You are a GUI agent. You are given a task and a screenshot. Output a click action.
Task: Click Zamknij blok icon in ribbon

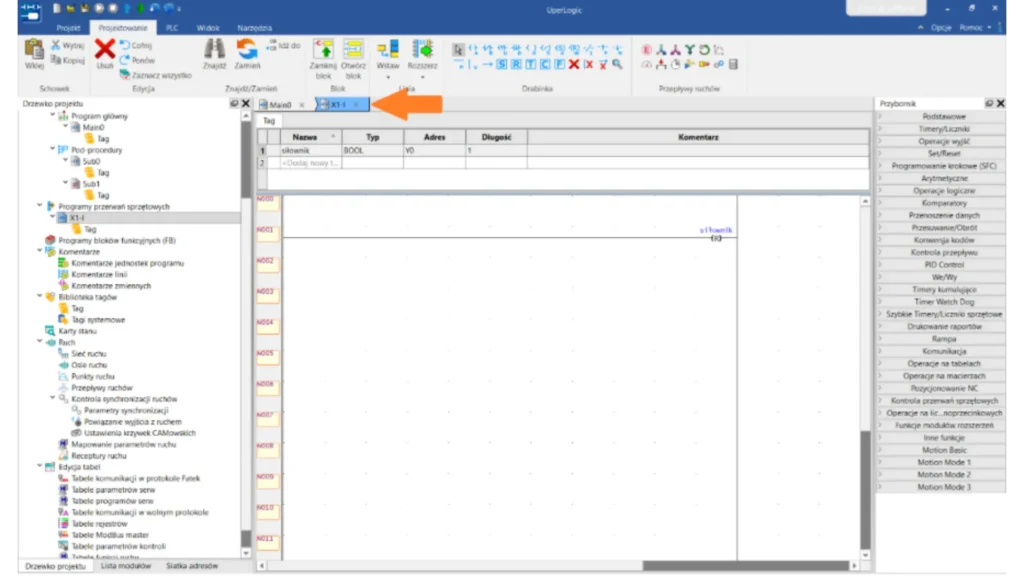tap(323, 50)
